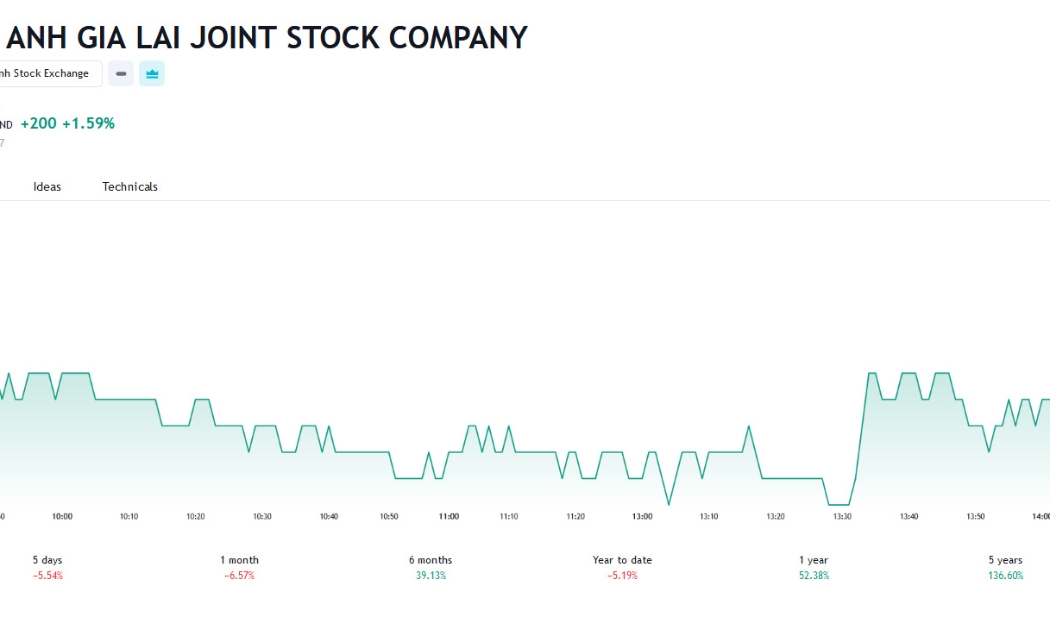Click the 10:40 time axis label

(x=329, y=516)
